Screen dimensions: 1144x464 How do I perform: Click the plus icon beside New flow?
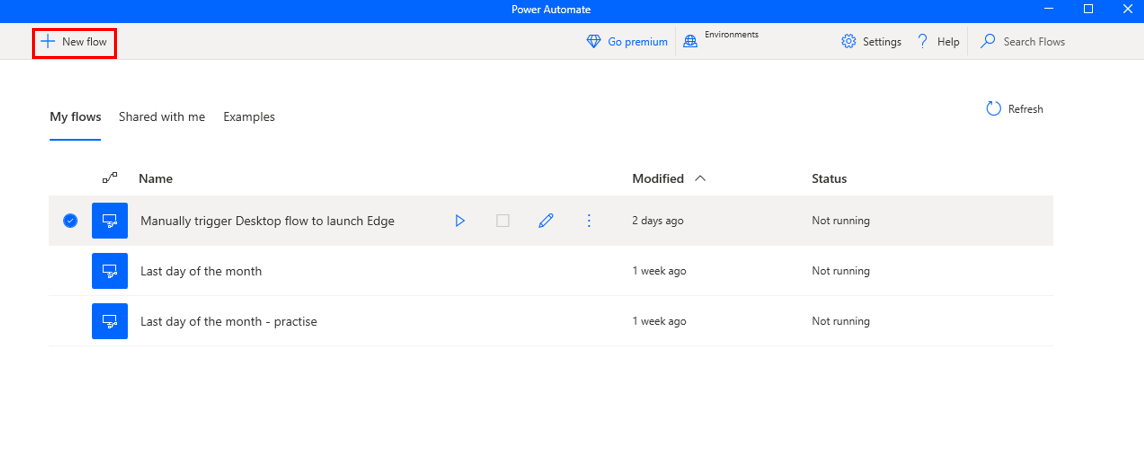48,42
